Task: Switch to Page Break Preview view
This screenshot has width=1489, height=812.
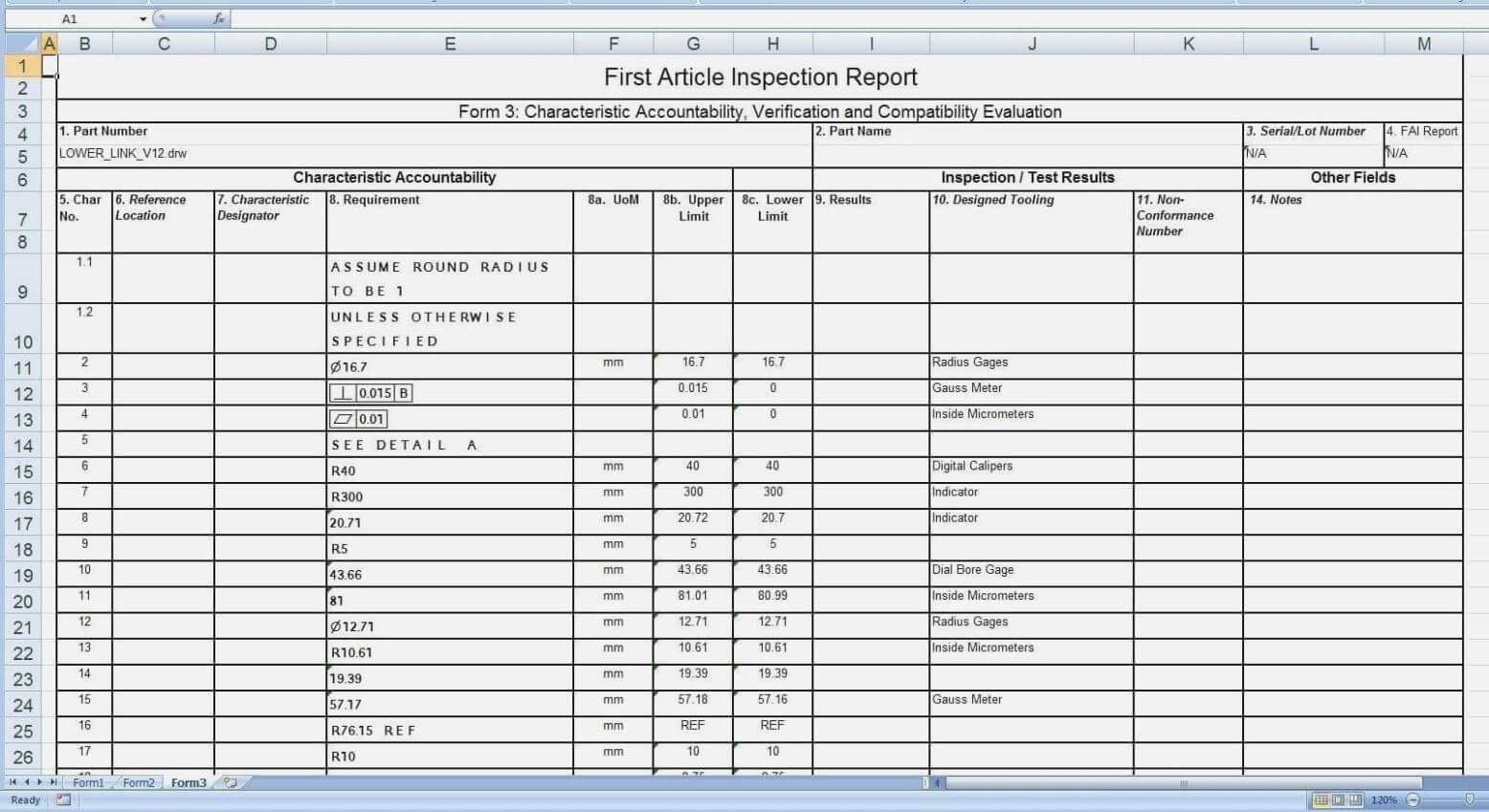Action: click(x=1355, y=800)
